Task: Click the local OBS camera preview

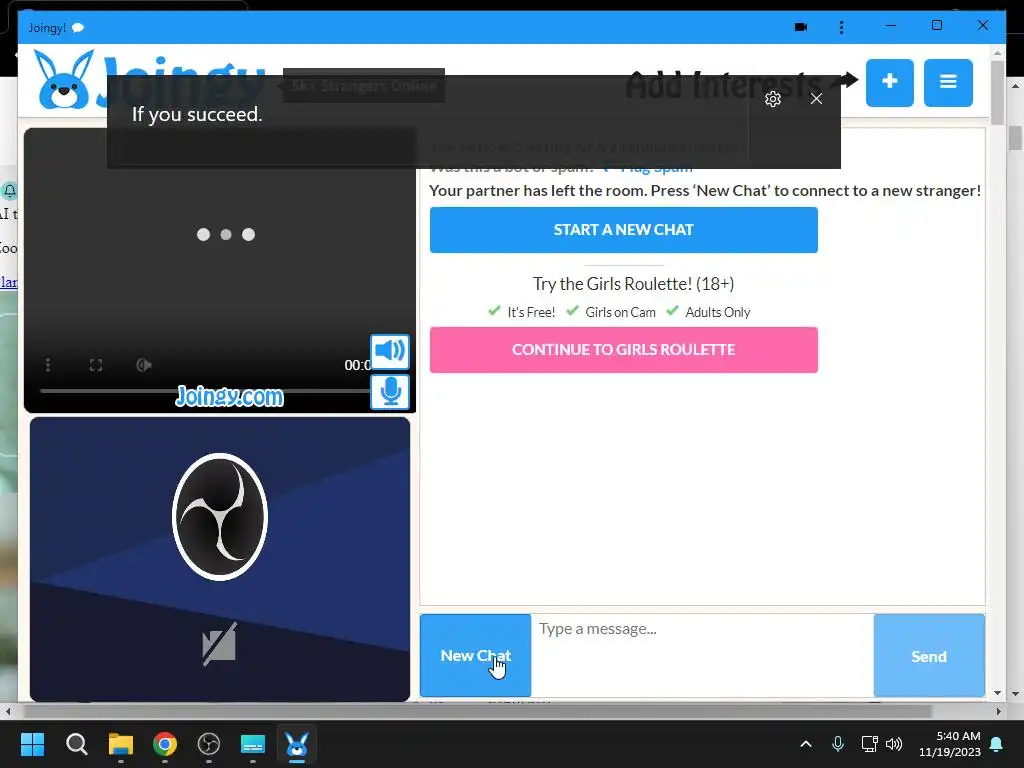Action: click(220, 559)
